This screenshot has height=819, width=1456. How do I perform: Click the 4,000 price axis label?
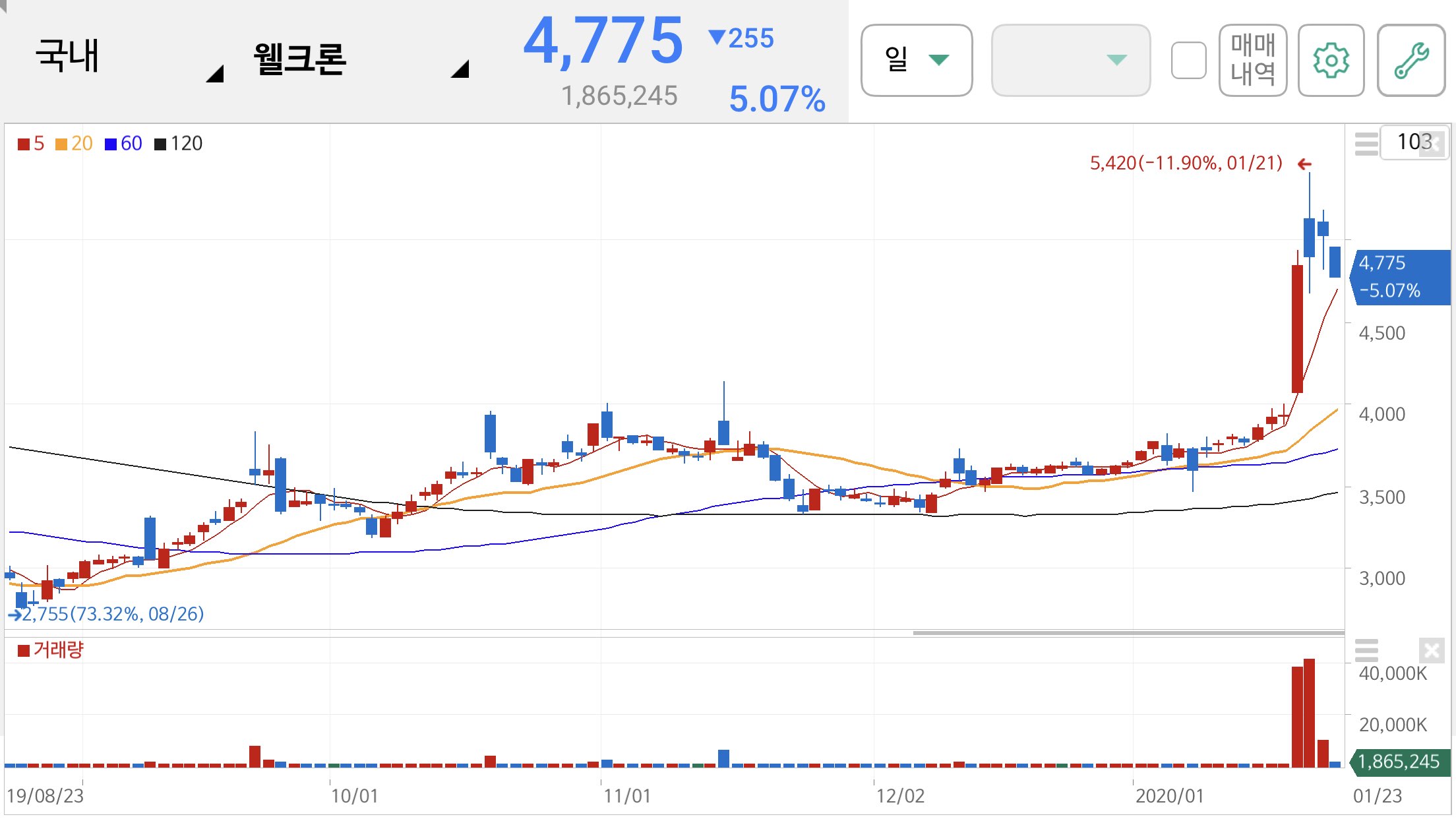click(1382, 414)
